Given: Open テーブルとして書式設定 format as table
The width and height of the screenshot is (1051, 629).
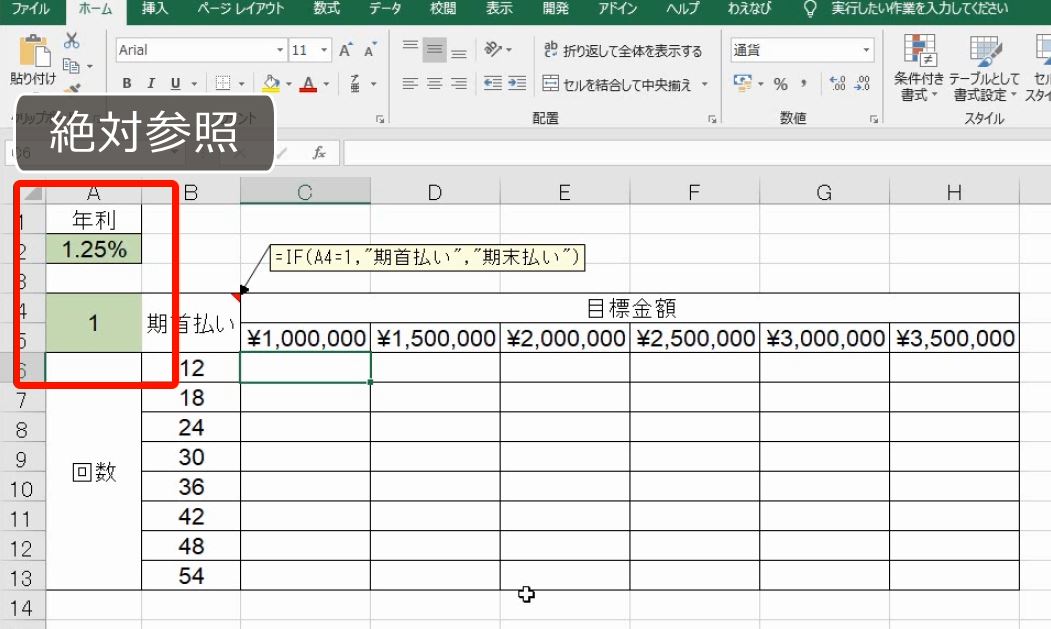Looking at the screenshot, I should (984, 68).
